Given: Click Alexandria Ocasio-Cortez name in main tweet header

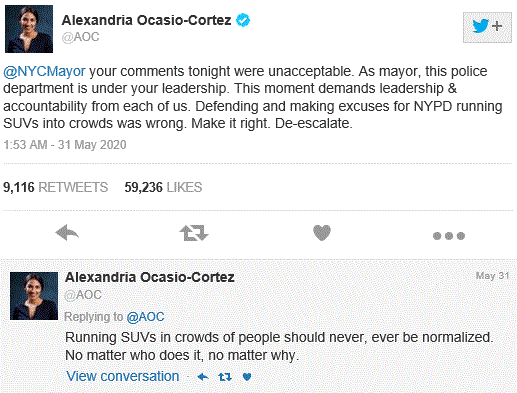Looking at the screenshot, I should 146,20.
